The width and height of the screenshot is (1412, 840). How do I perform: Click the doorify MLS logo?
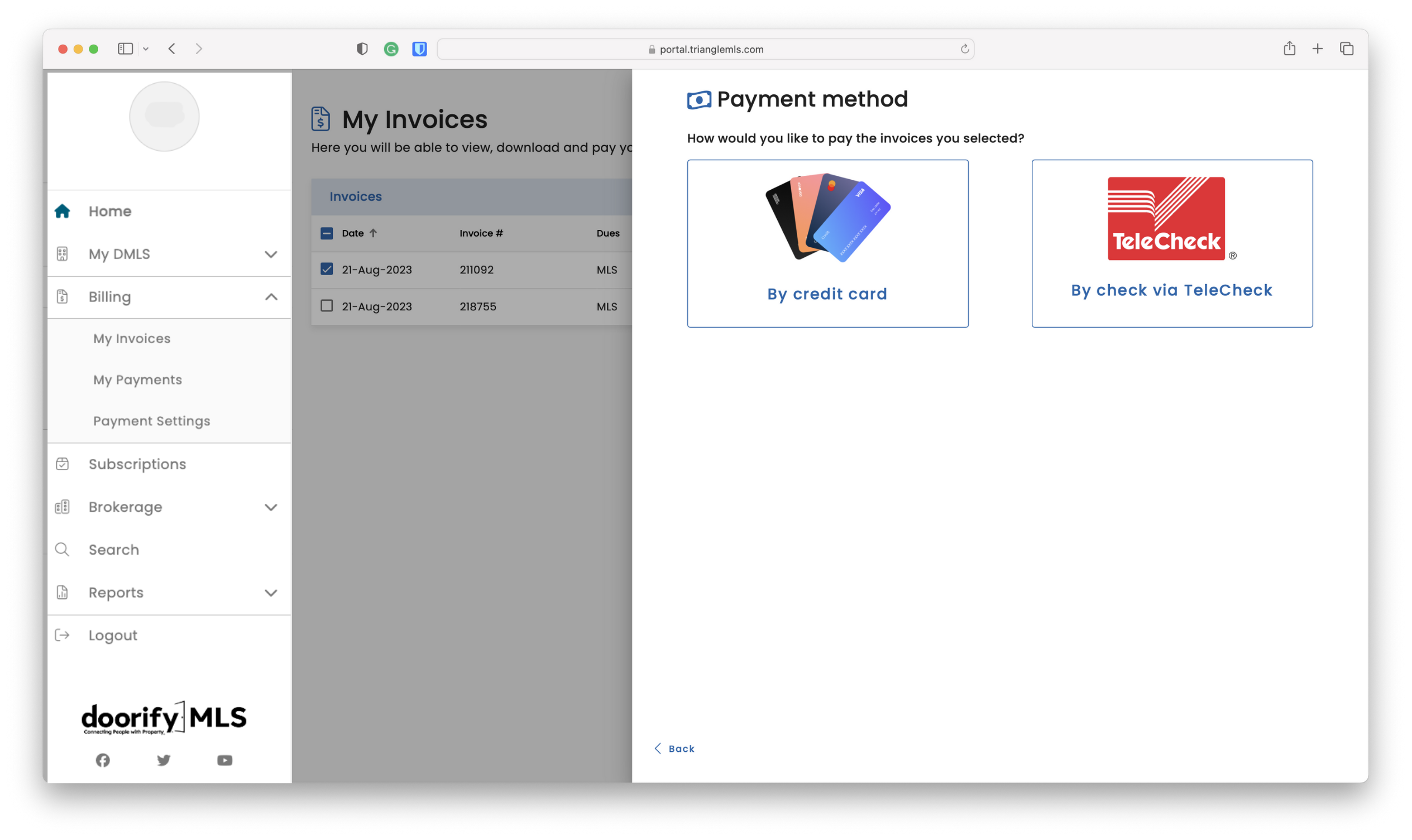(x=164, y=717)
